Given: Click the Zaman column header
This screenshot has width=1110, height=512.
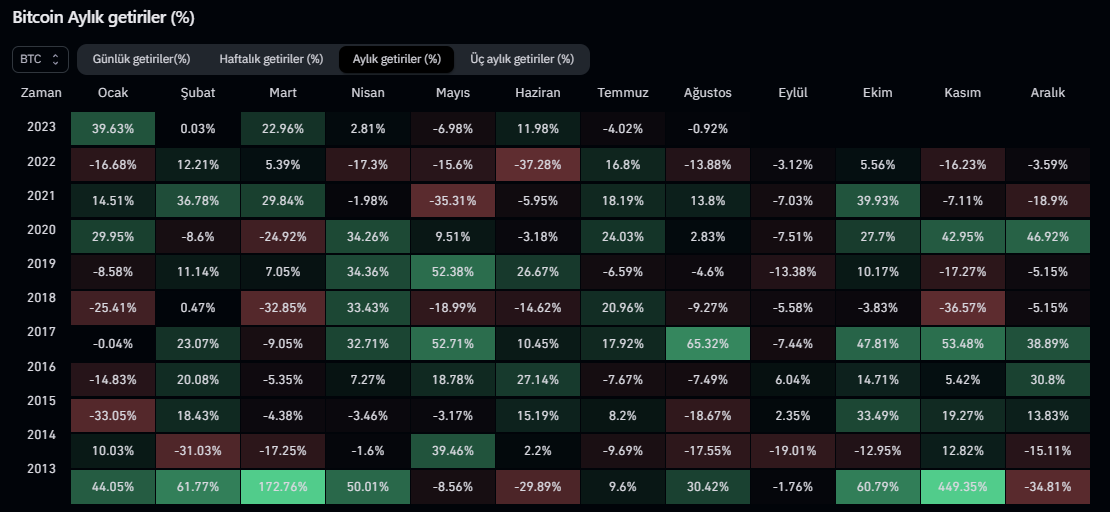Looking at the screenshot, I should pyautogui.click(x=41, y=93).
